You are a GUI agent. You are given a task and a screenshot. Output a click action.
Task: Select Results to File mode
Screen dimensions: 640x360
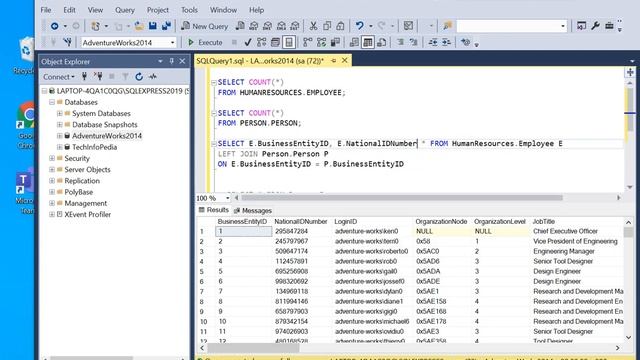[382, 42]
